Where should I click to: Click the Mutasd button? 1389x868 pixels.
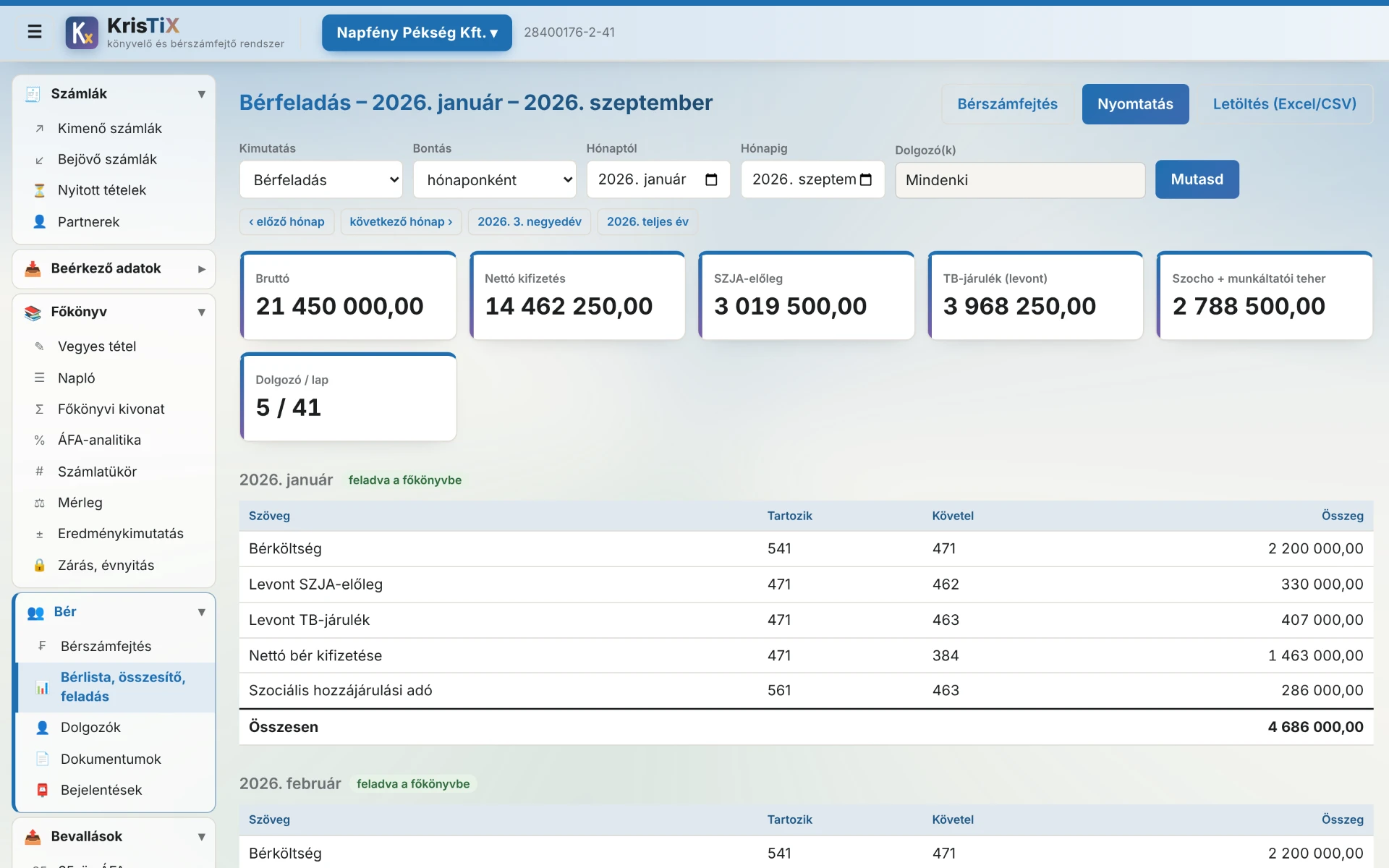click(1197, 179)
